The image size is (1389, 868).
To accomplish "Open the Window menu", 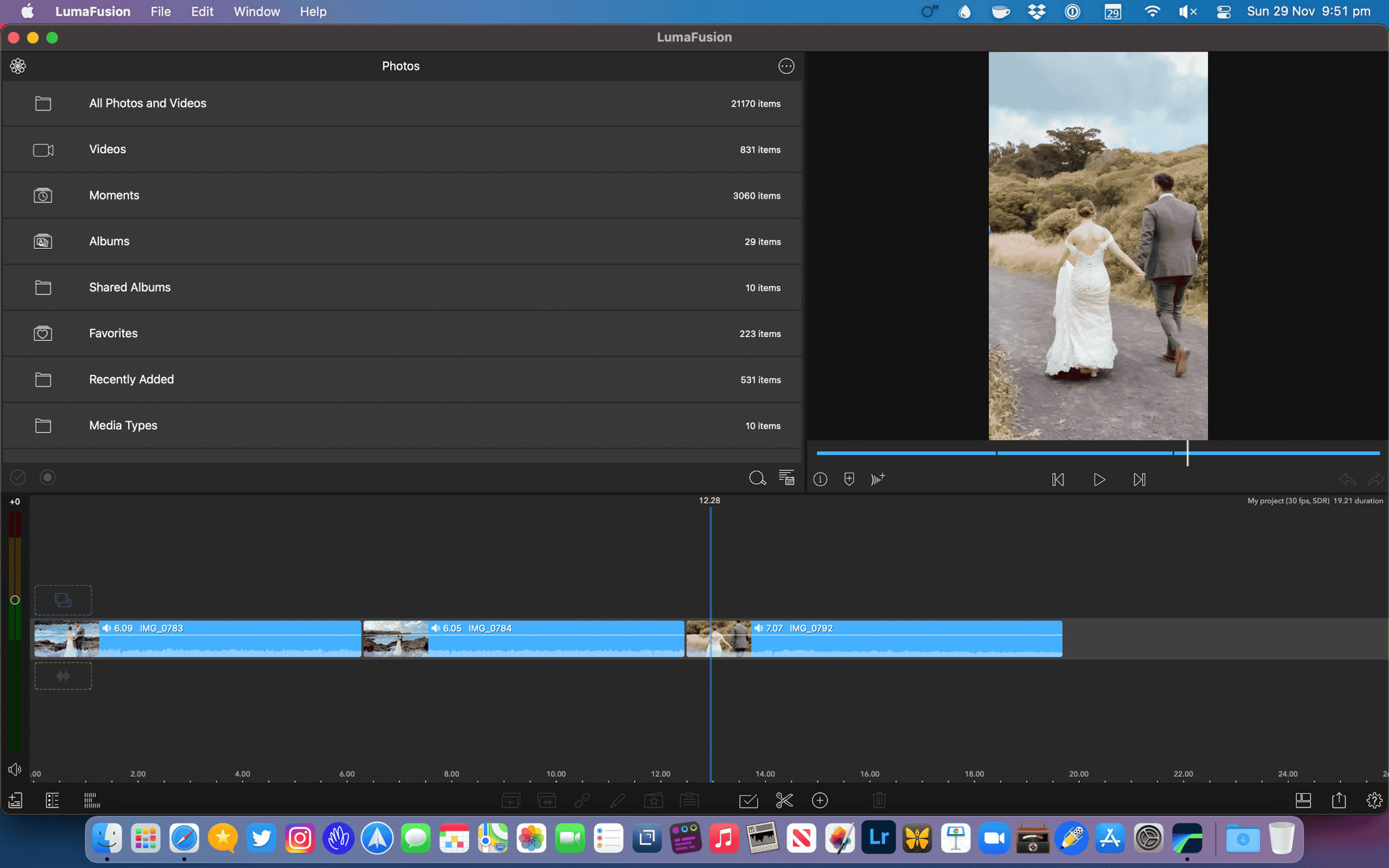I will (x=256, y=12).
